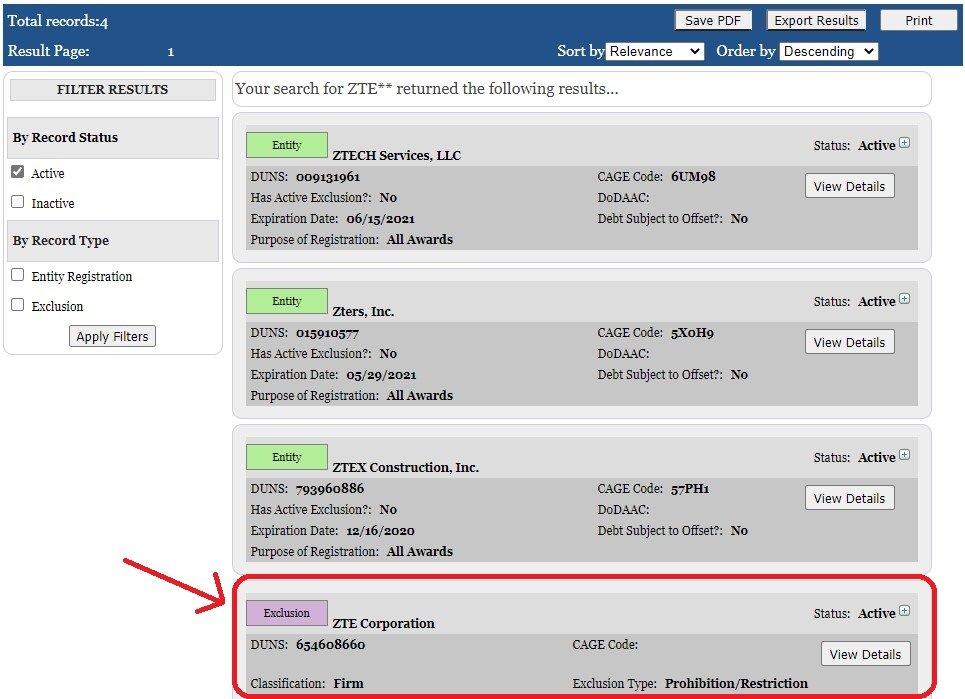Expand status details for Zters, Inc.
Viewport: 965px width, 699px height.
tap(904, 299)
